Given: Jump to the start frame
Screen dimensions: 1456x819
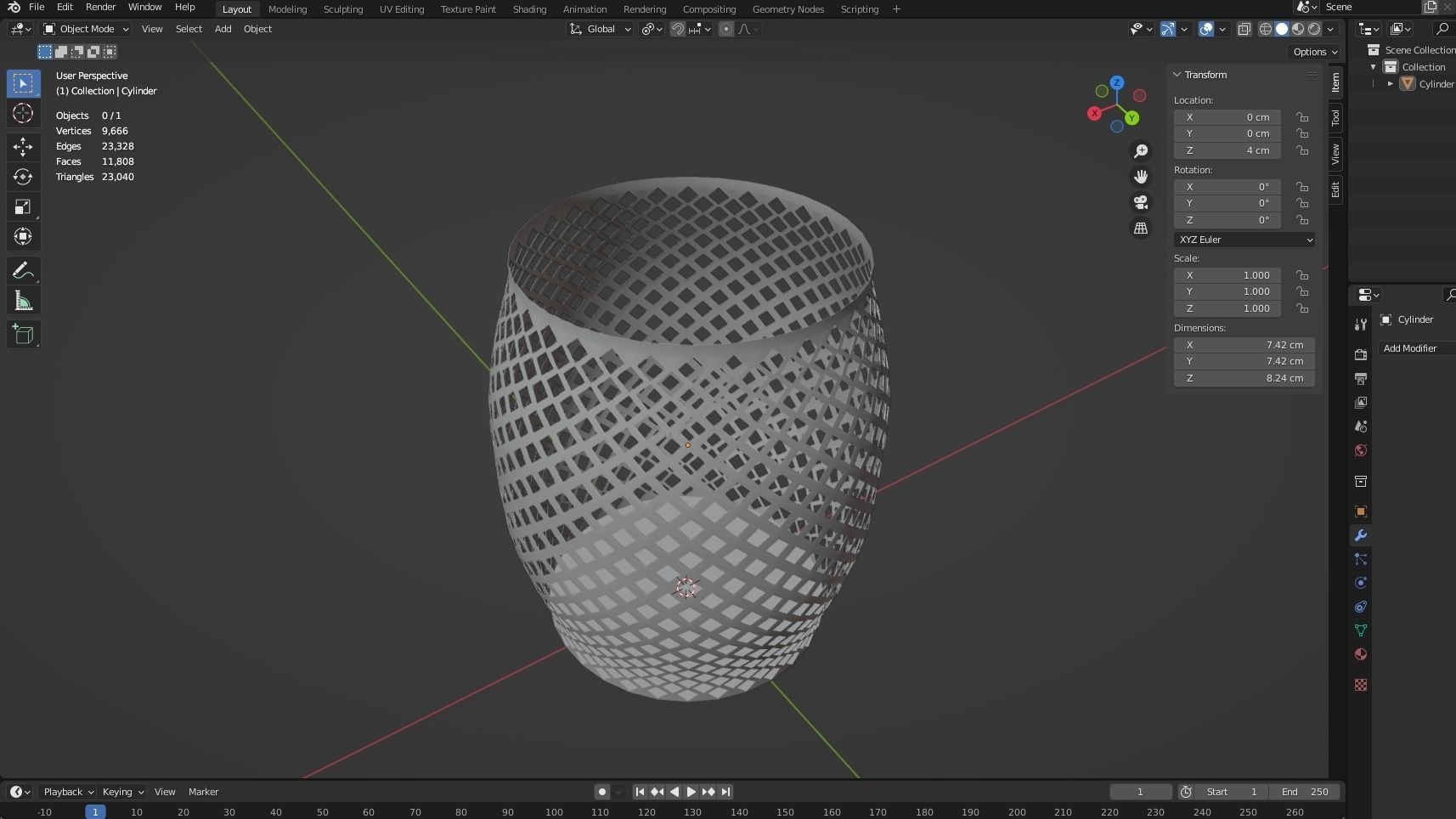Looking at the screenshot, I should [x=641, y=792].
